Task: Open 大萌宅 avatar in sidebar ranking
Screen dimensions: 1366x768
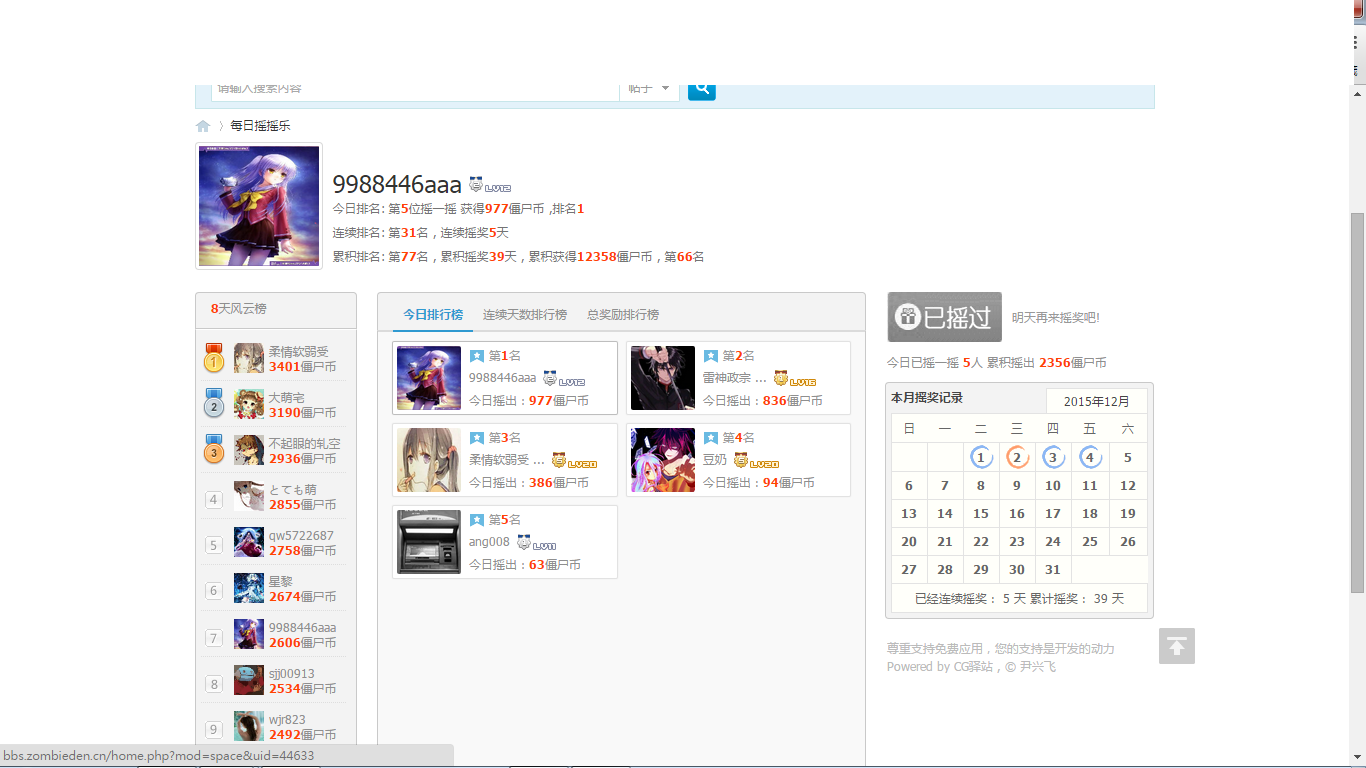Action: point(249,404)
